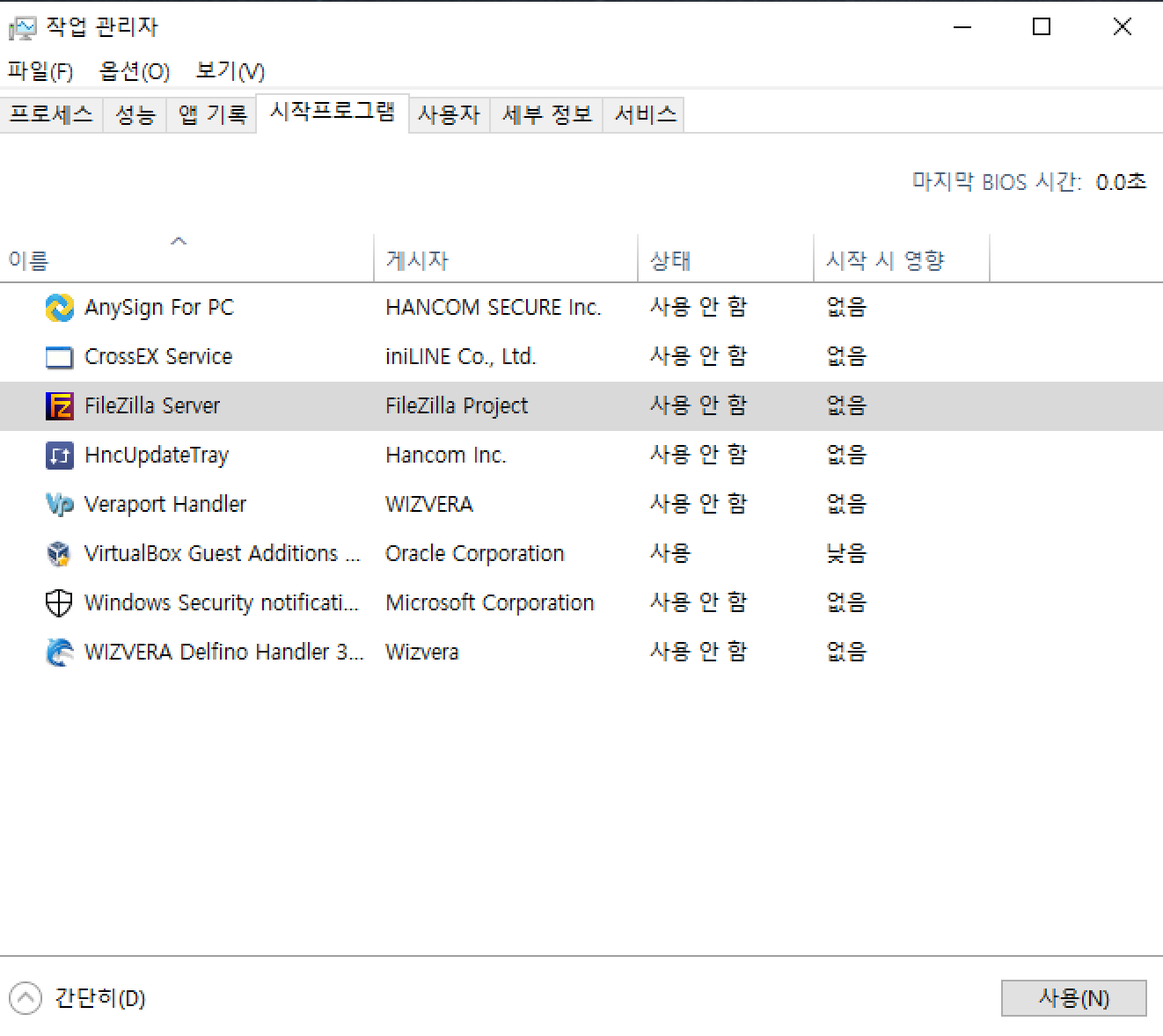Screen dimensions: 1163x1036
Task: Switch to the 성능 tab
Action: pyautogui.click(x=135, y=114)
